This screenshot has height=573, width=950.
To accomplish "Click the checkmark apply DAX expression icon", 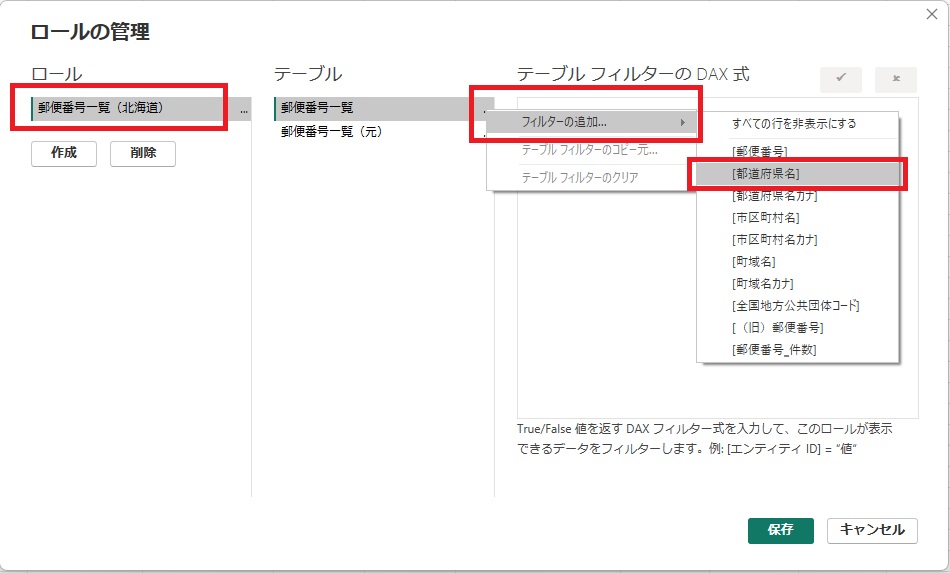I will pyautogui.click(x=841, y=80).
